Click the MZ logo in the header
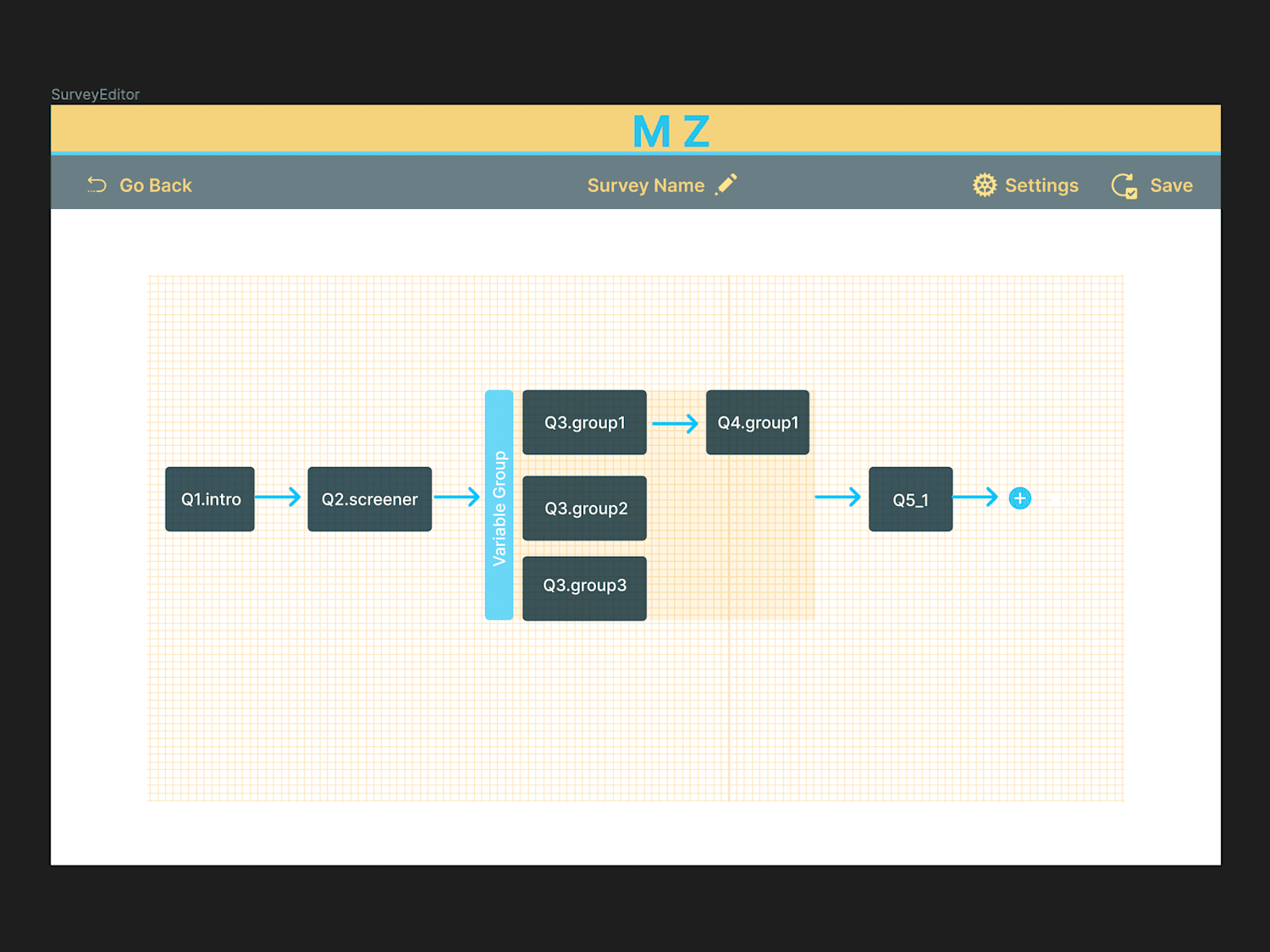Screen dimensions: 1270x952 pos(671,131)
